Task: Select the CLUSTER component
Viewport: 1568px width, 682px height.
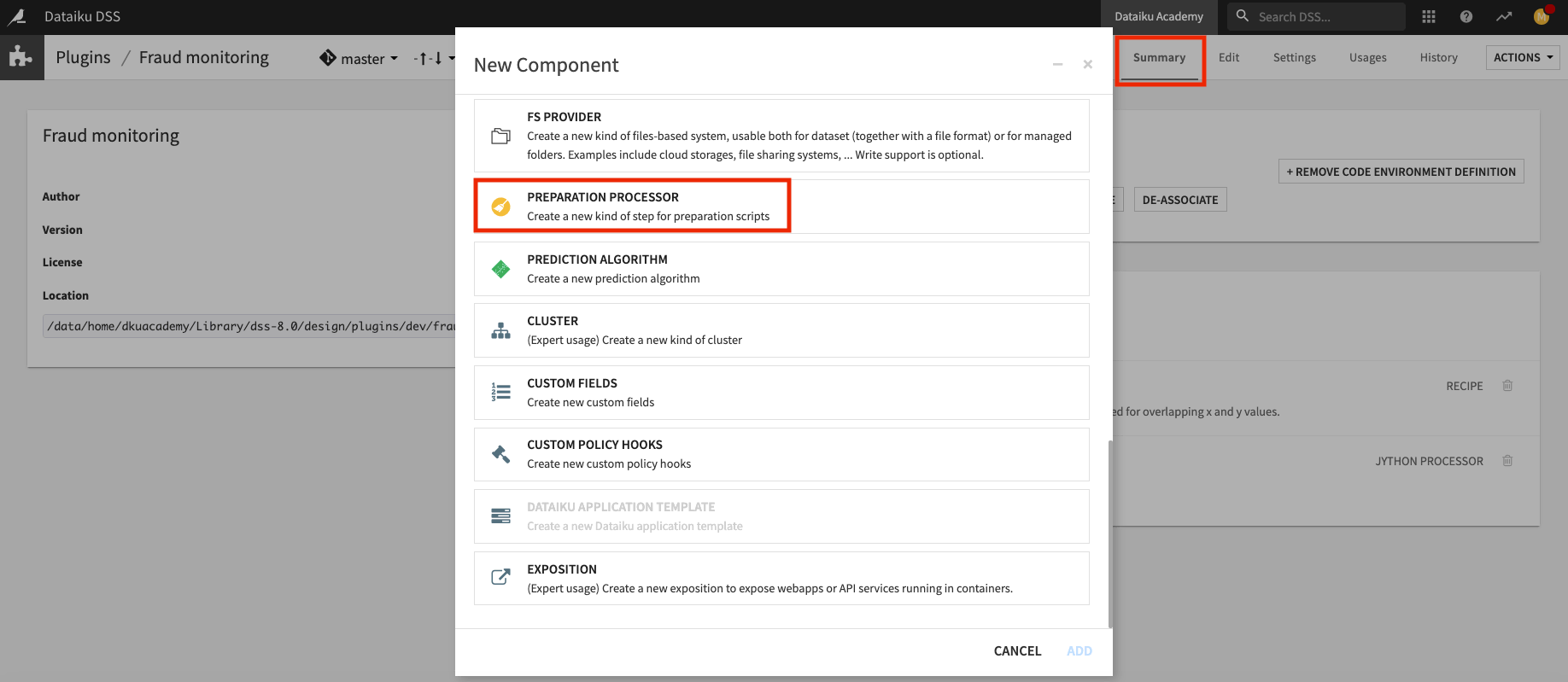Action: click(781, 330)
